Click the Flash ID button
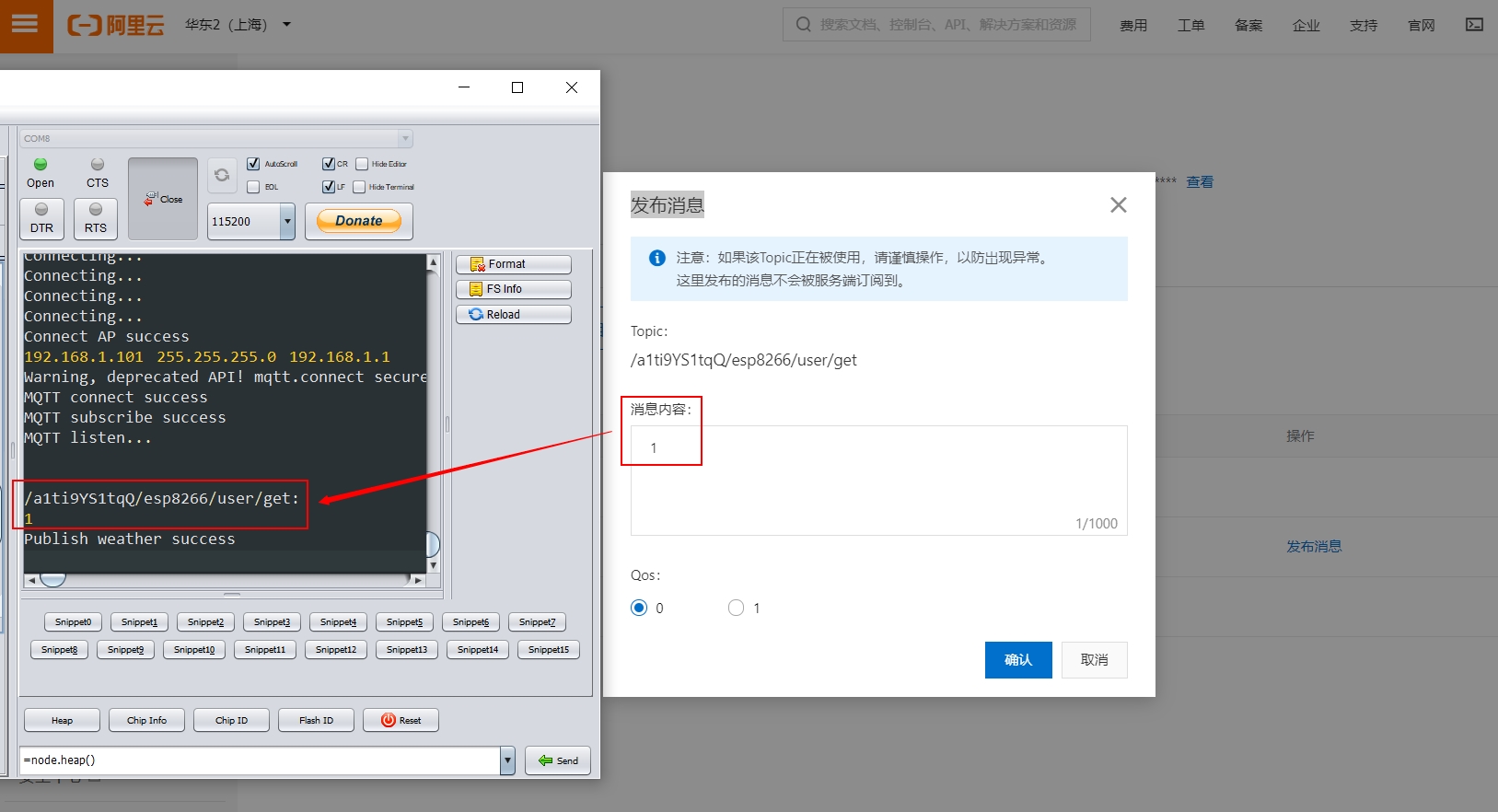Viewport: 1498px width, 812px height. pos(316,720)
